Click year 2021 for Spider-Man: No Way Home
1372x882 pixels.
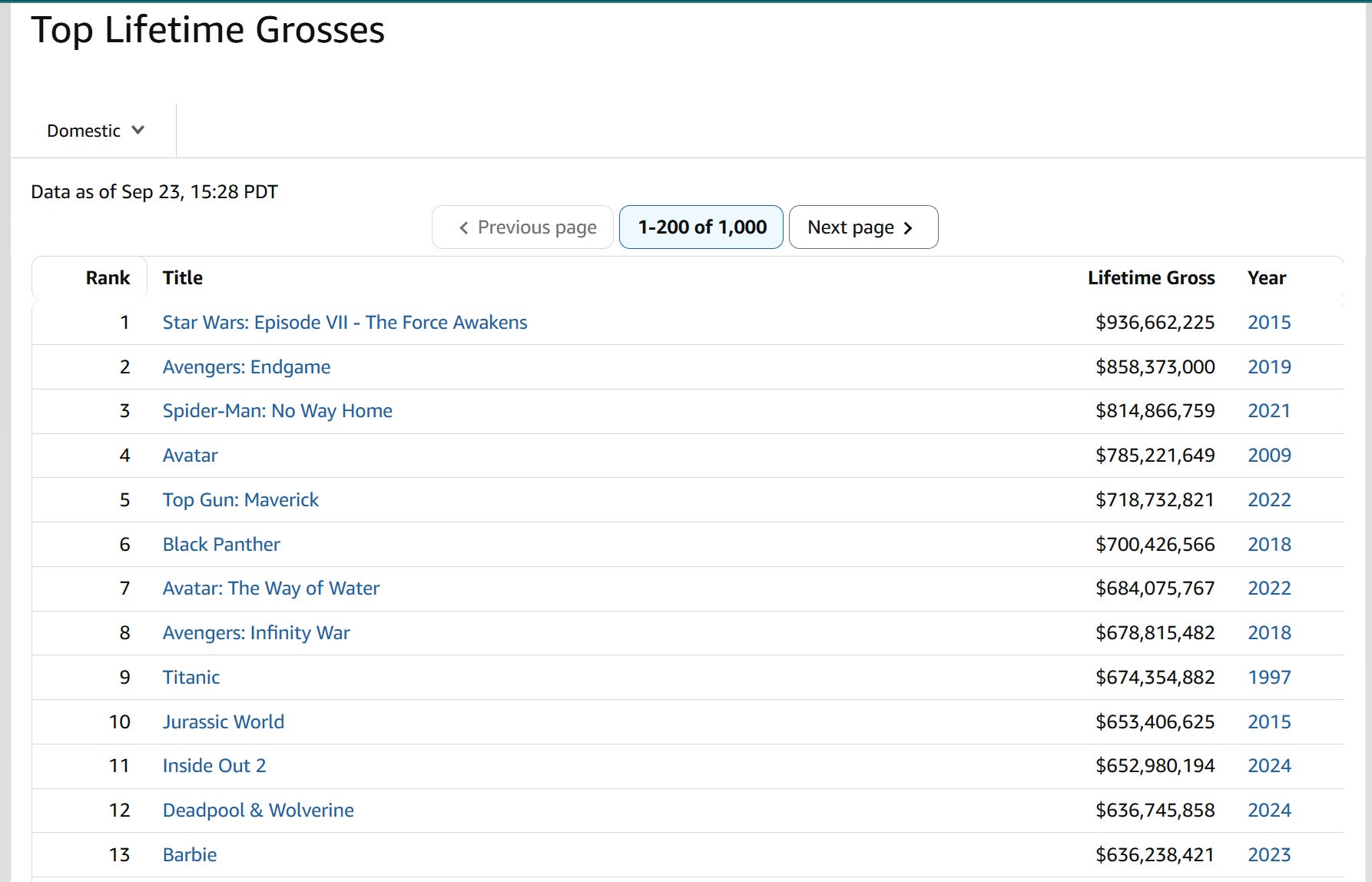[1269, 411]
